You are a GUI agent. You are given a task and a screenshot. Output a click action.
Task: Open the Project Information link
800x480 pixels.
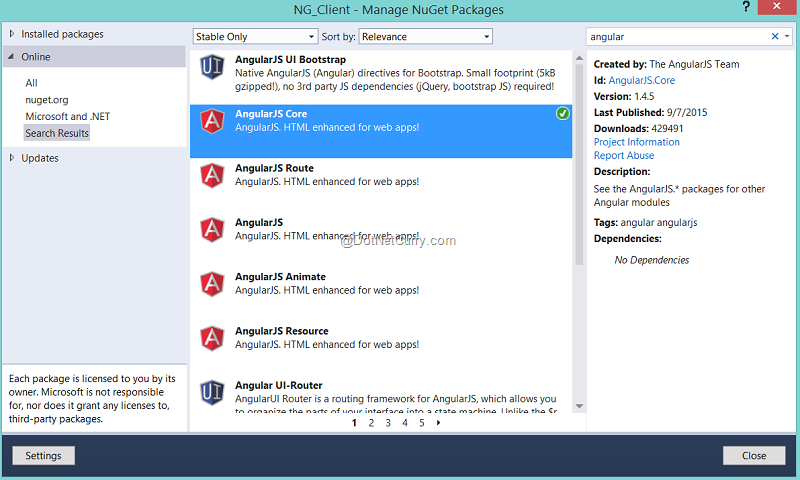[x=637, y=142]
